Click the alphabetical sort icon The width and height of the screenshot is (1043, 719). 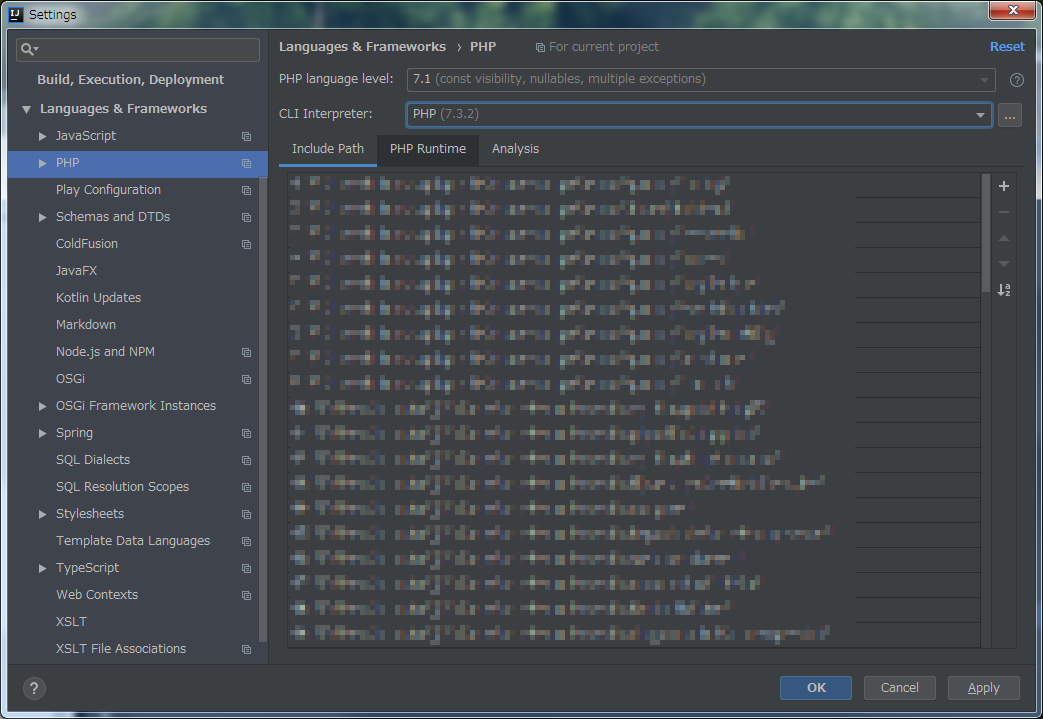point(1004,290)
